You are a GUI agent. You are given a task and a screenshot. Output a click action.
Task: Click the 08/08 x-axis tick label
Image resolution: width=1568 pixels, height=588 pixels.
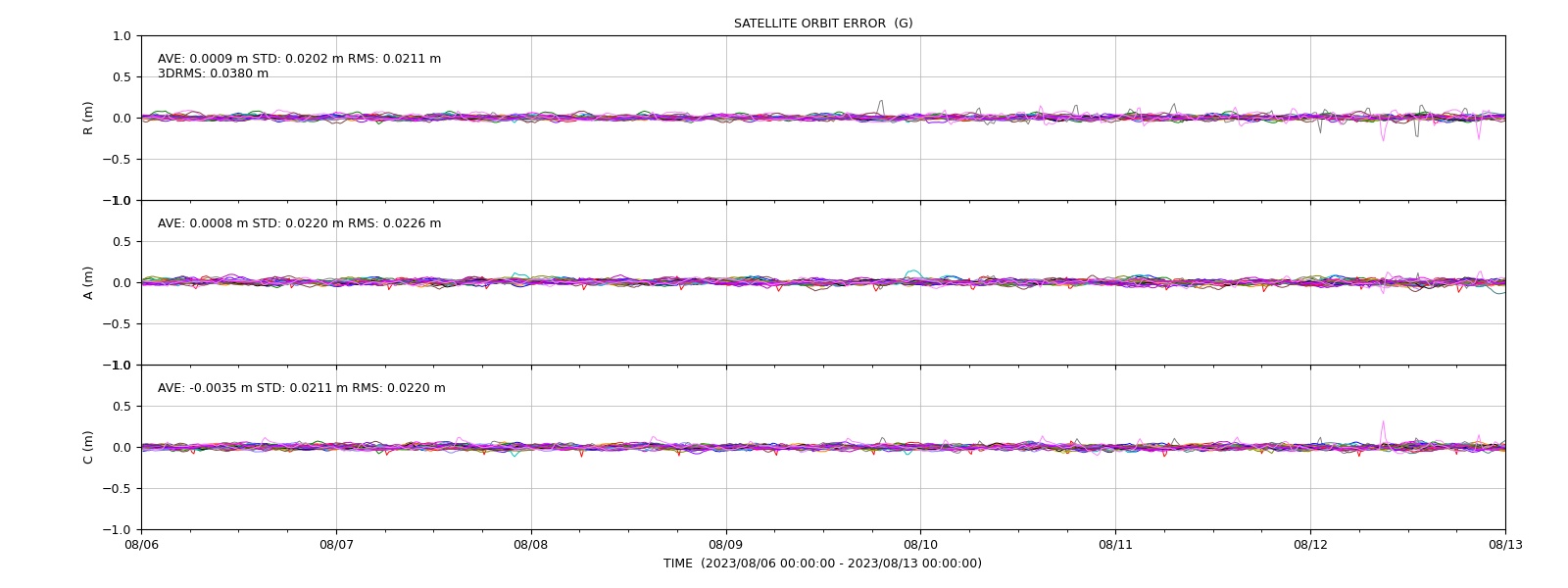click(x=531, y=545)
